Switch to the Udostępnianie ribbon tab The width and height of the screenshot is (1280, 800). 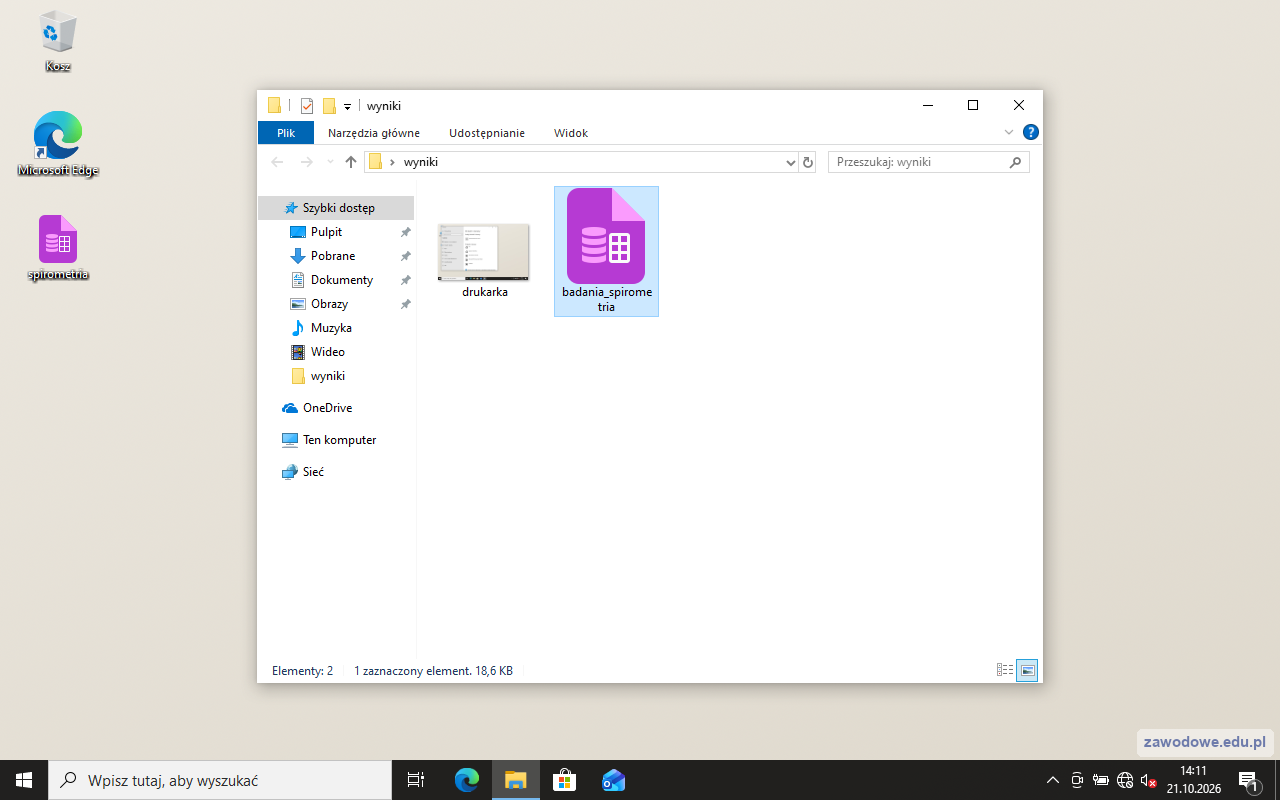tap(487, 133)
